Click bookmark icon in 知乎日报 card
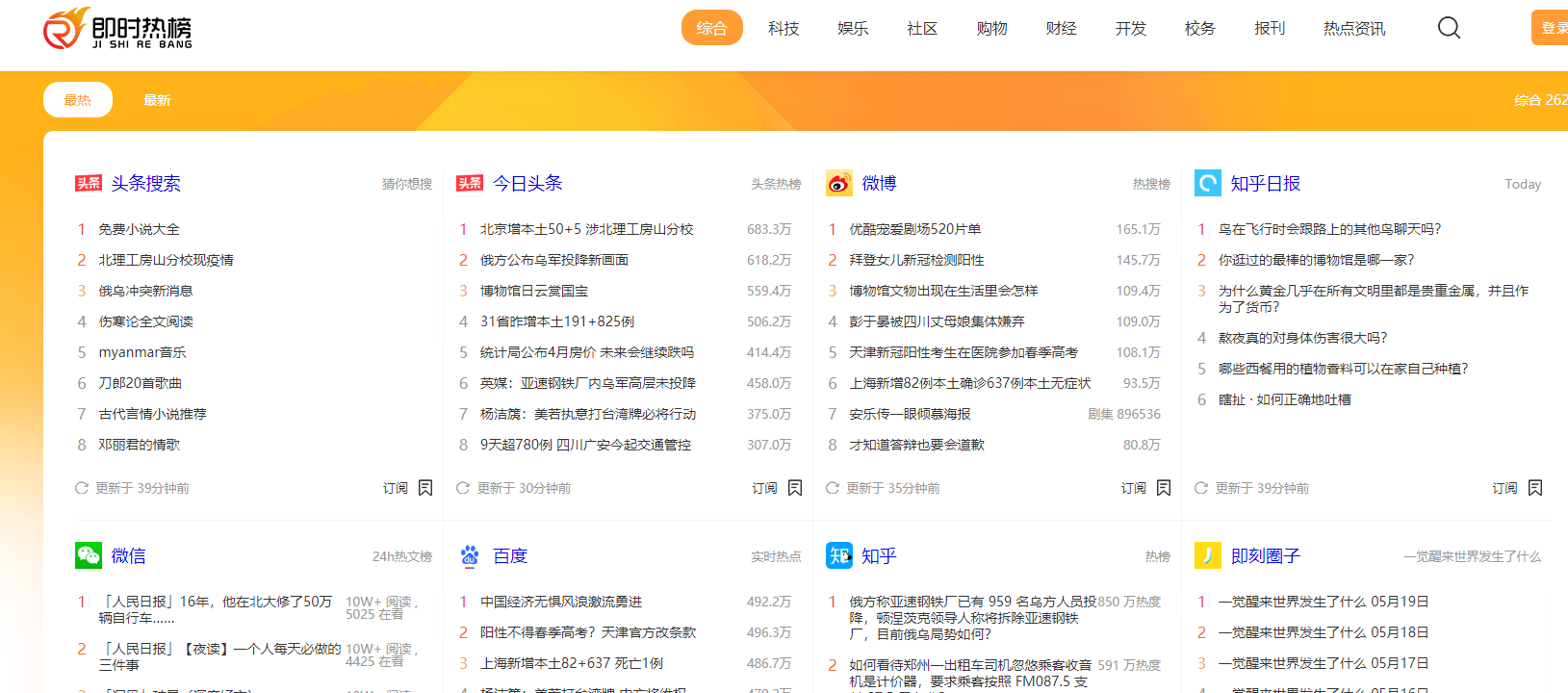Screen dimensions: 1568x693 [1535, 488]
